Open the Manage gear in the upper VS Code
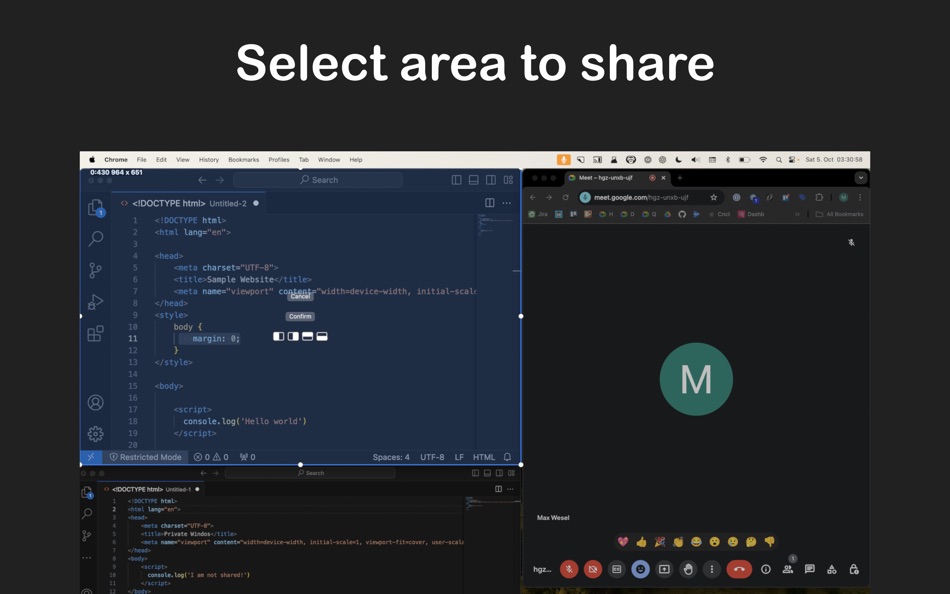This screenshot has width=950, height=594. (95, 434)
